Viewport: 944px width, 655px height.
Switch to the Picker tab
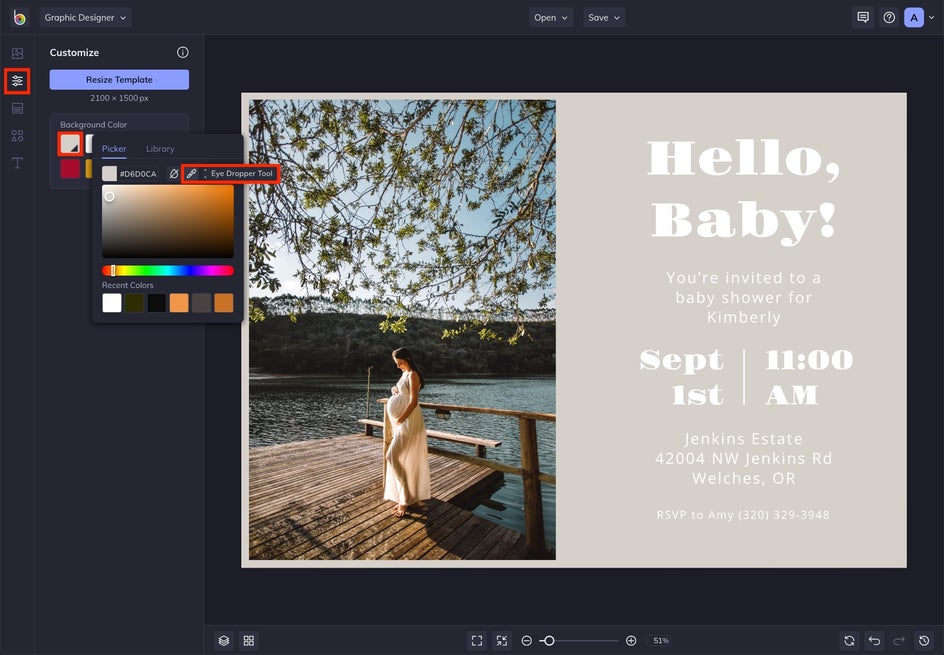[114, 149]
